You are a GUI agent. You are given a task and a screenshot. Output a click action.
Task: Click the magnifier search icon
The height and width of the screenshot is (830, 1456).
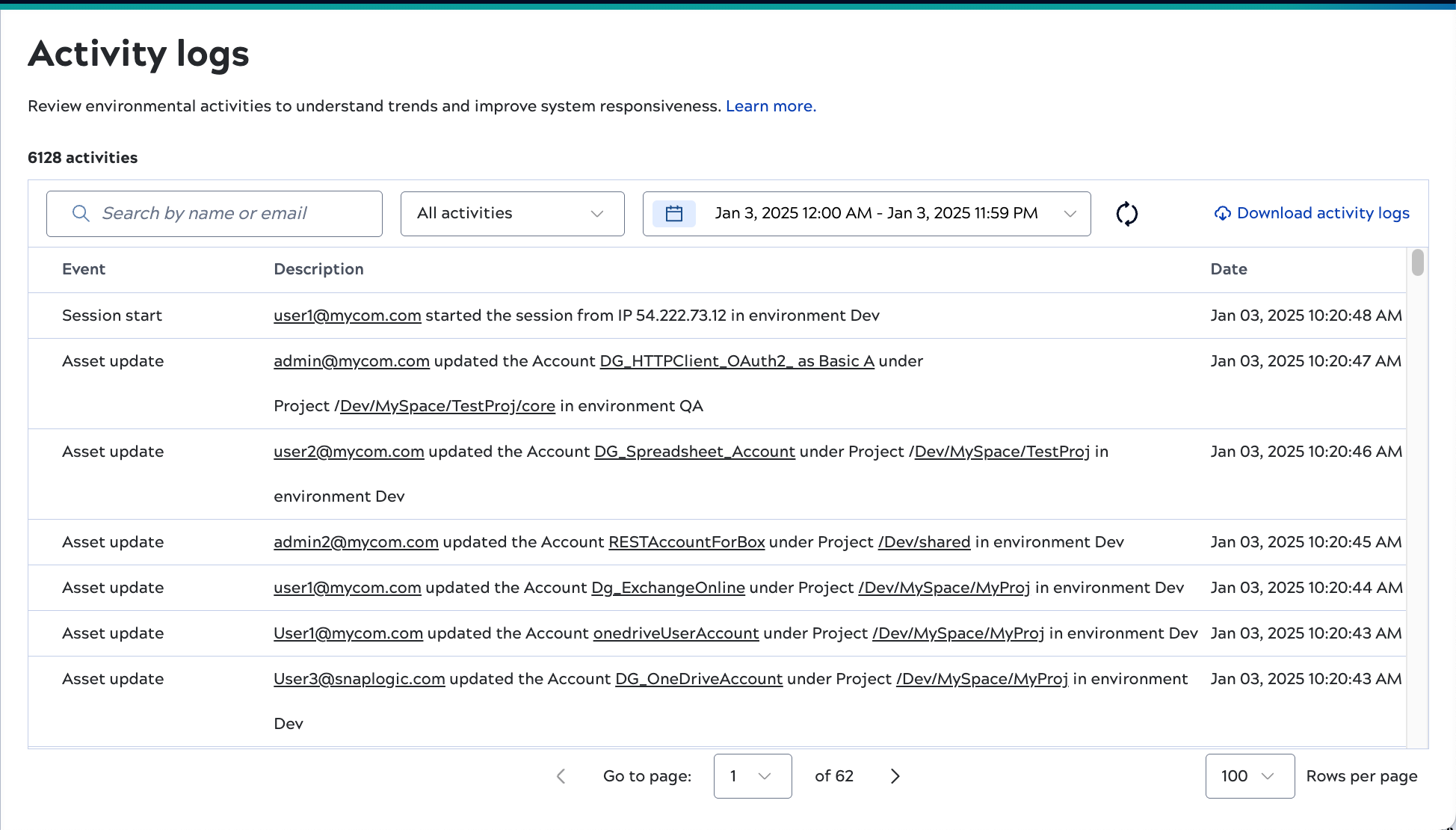pyautogui.click(x=81, y=214)
